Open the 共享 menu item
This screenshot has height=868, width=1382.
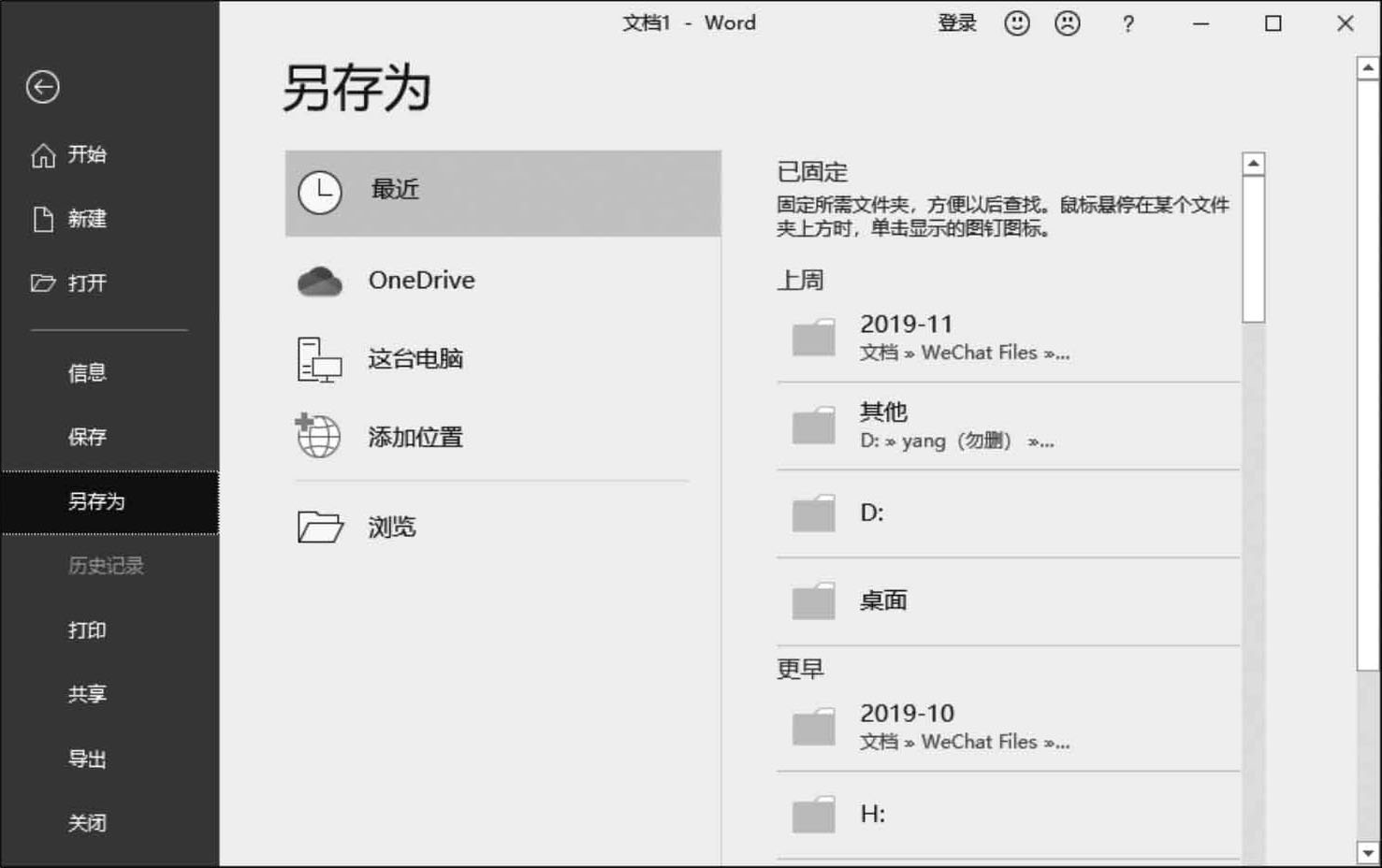87,694
